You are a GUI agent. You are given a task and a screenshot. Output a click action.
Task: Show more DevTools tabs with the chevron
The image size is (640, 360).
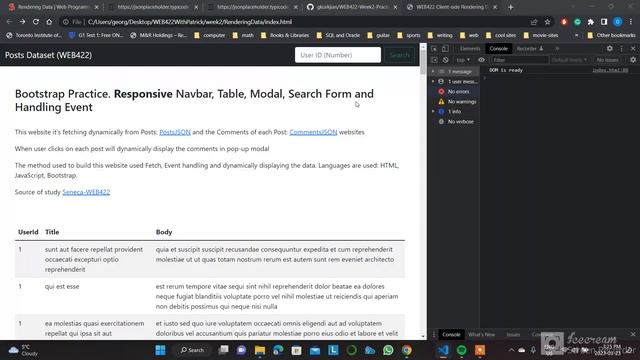click(x=557, y=49)
